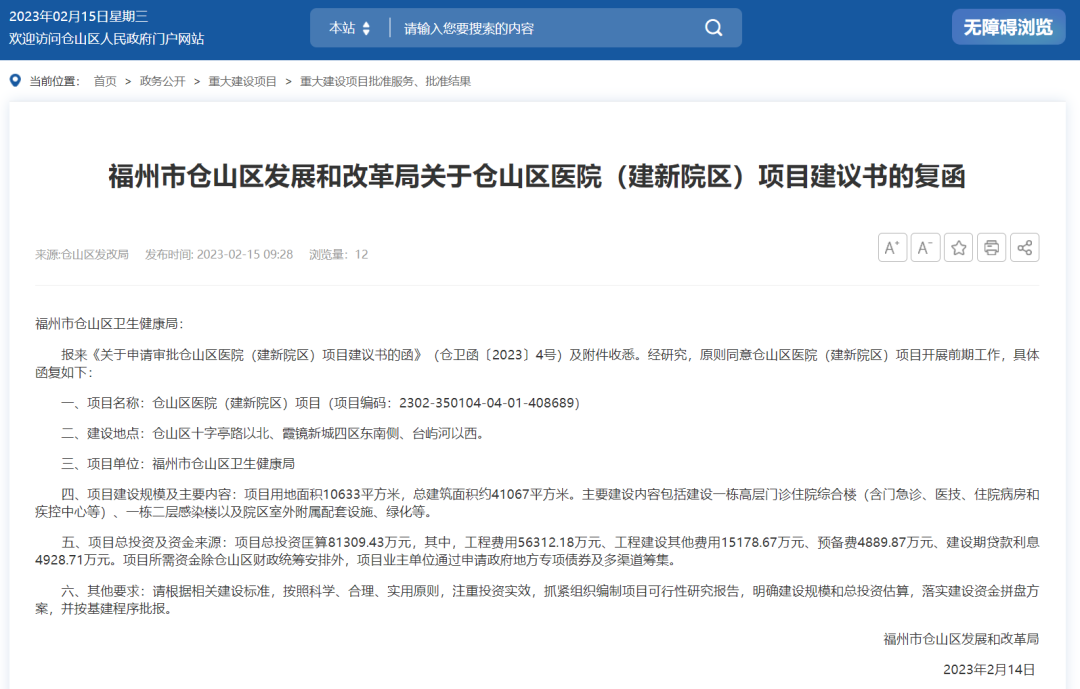Click salutation 福州市仓山区卫生健康局:

110,324
